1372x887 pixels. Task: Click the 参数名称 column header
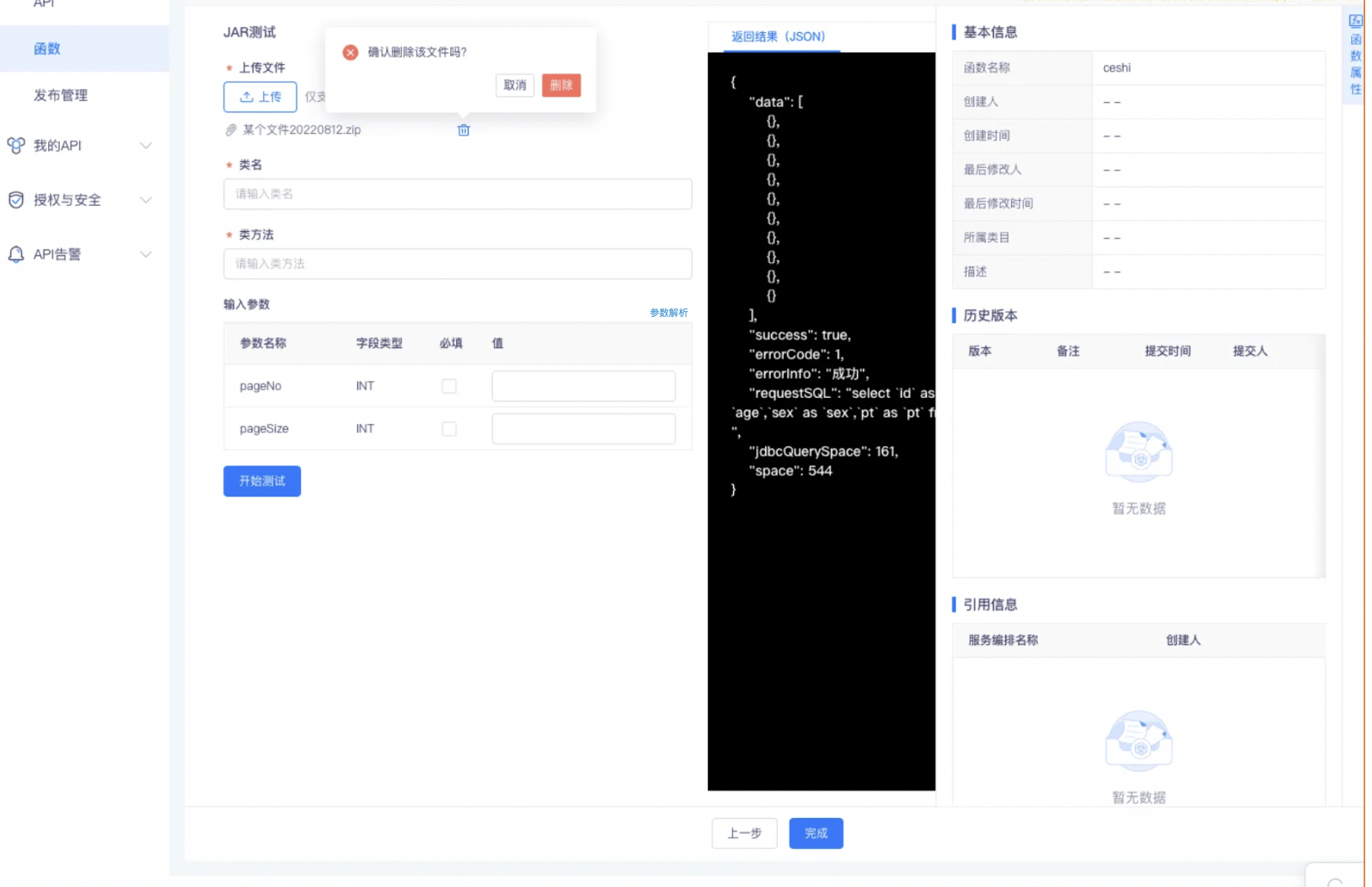pos(263,344)
